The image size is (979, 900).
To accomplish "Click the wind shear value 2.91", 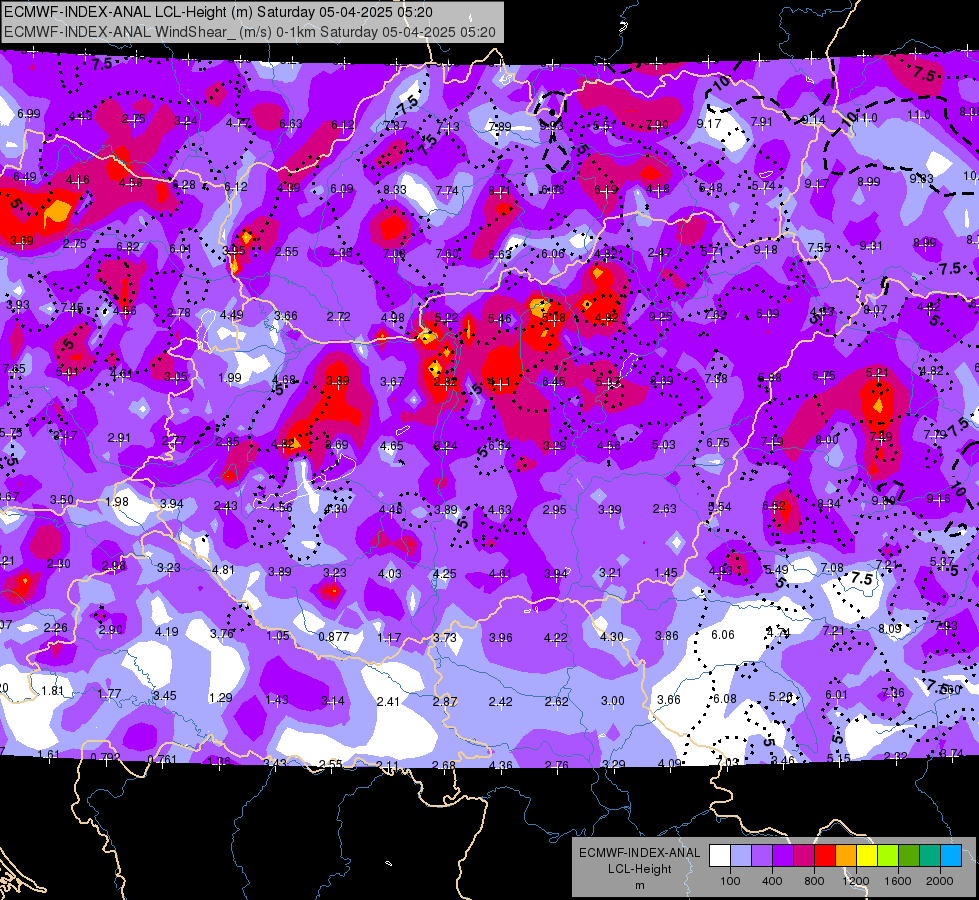I will tap(119, 438).
